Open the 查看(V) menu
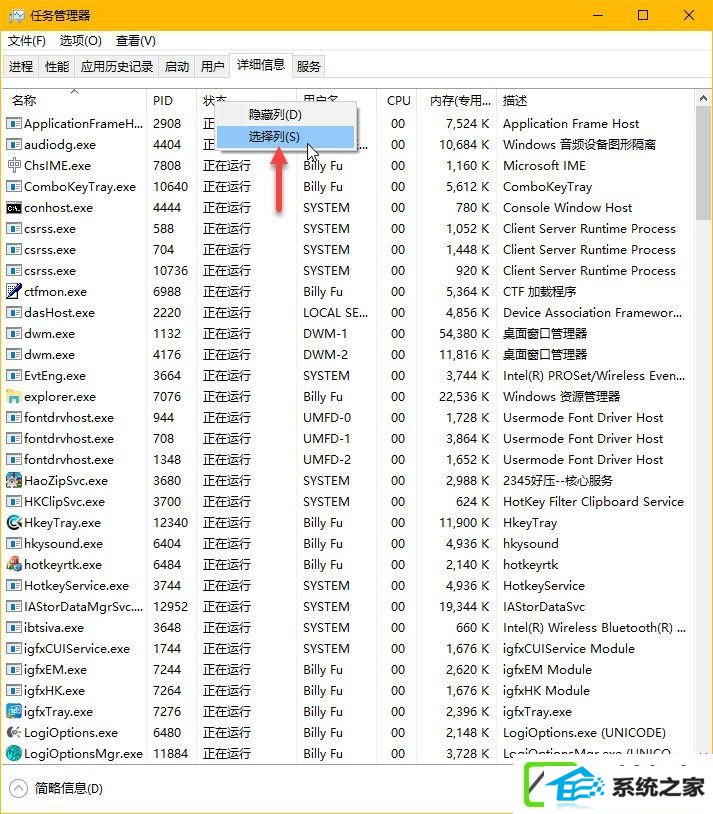Viewport: 713px width, 814px height. point(136,40)
